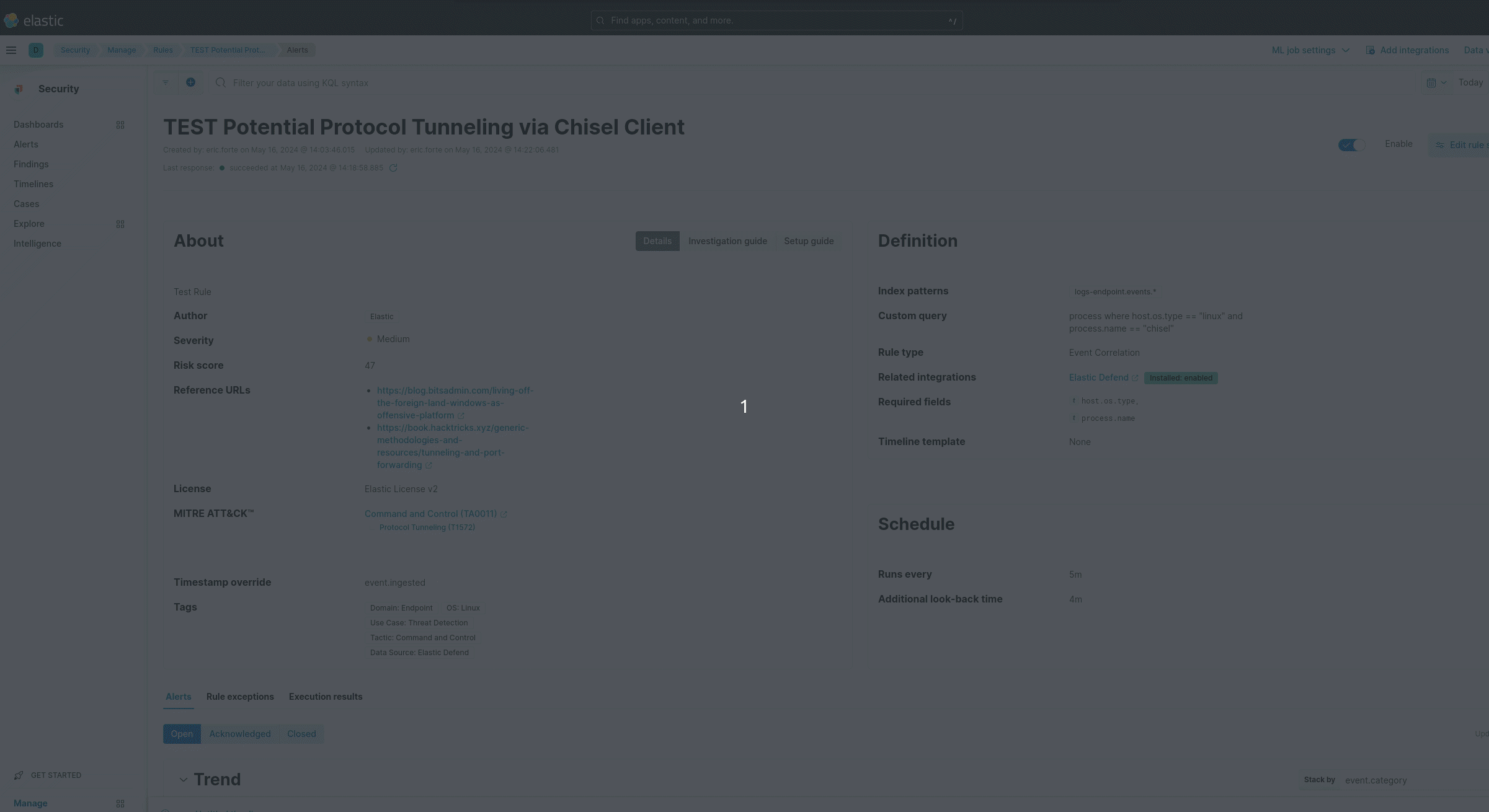This screenshot has width=1489, height=812.
Task: Click the D space avatar
Action: tap(36, 50)
